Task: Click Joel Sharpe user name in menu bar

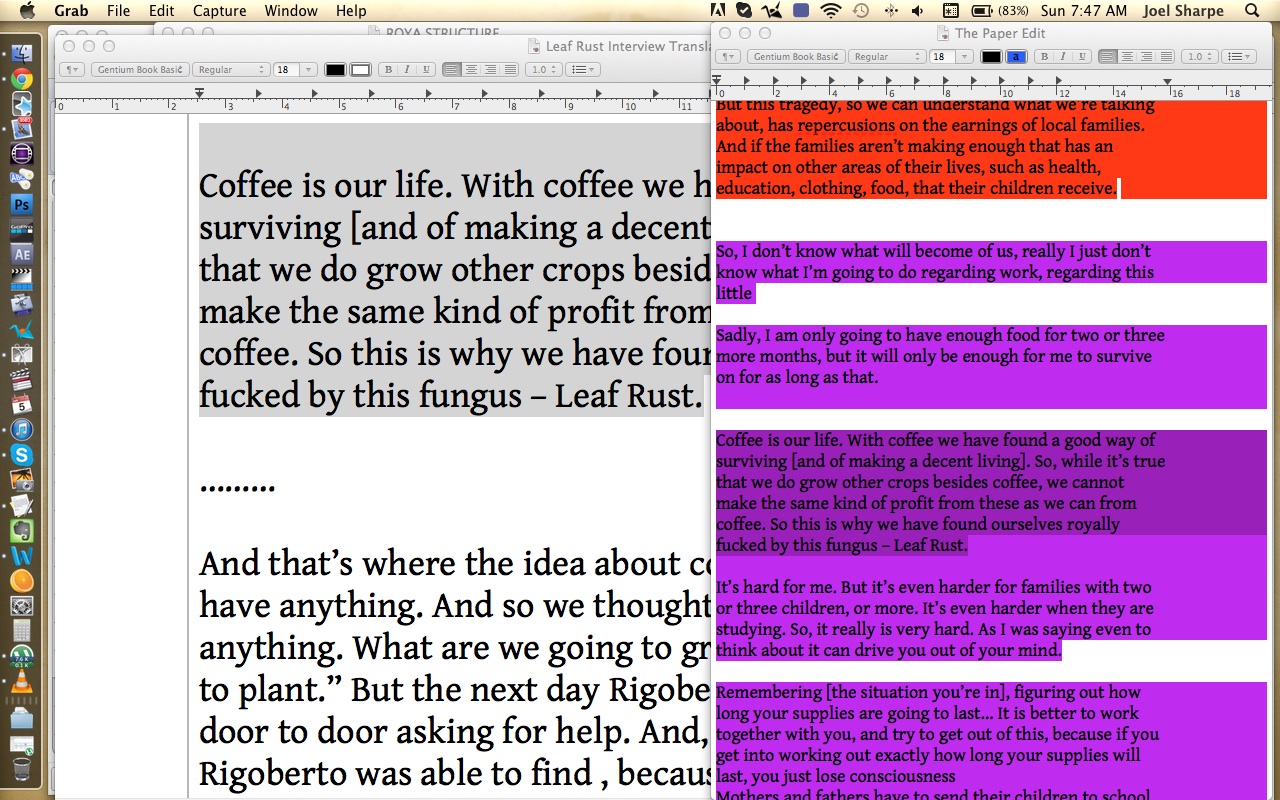Action: coord(1183,11)
